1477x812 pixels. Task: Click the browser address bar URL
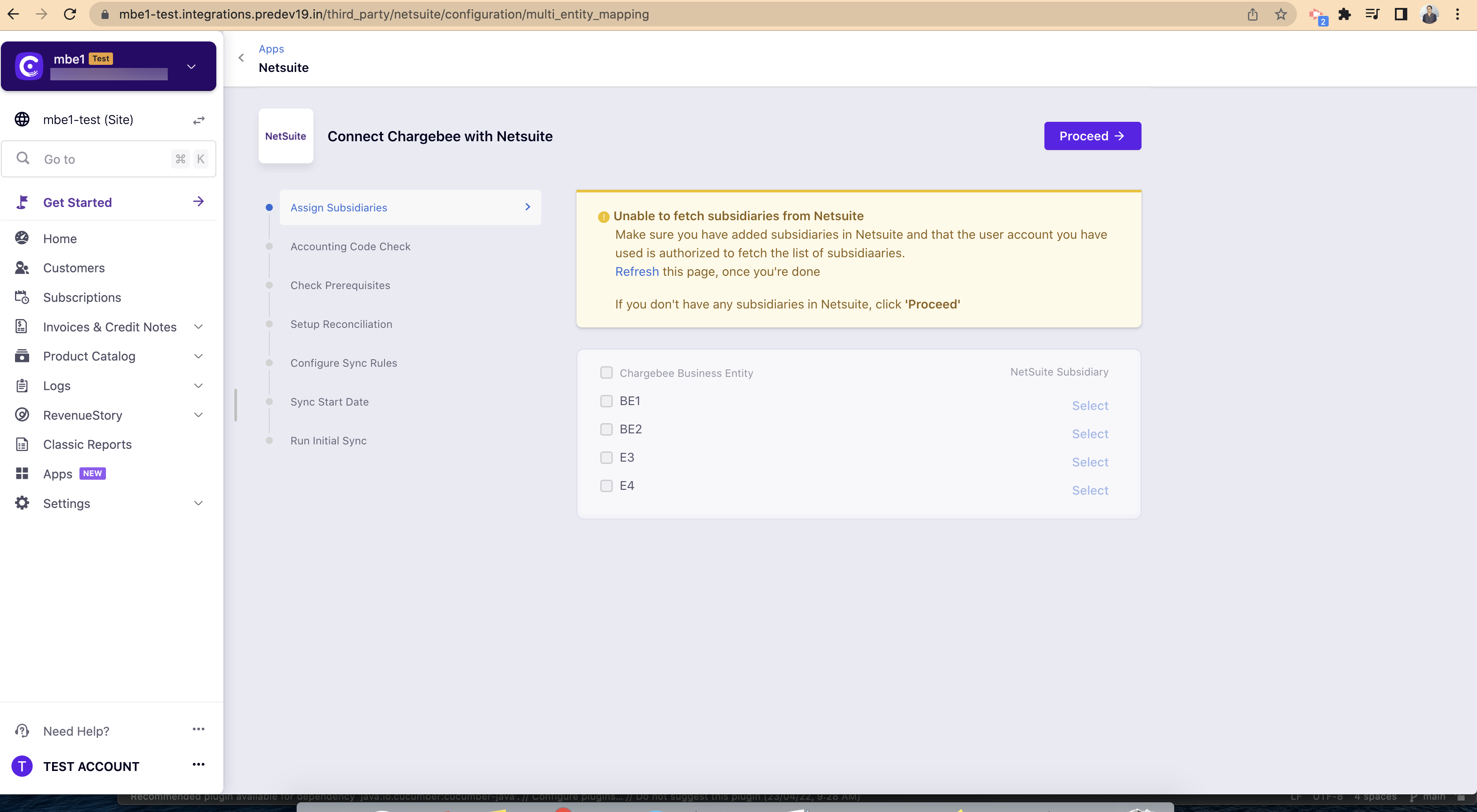(x=384, y=14)
